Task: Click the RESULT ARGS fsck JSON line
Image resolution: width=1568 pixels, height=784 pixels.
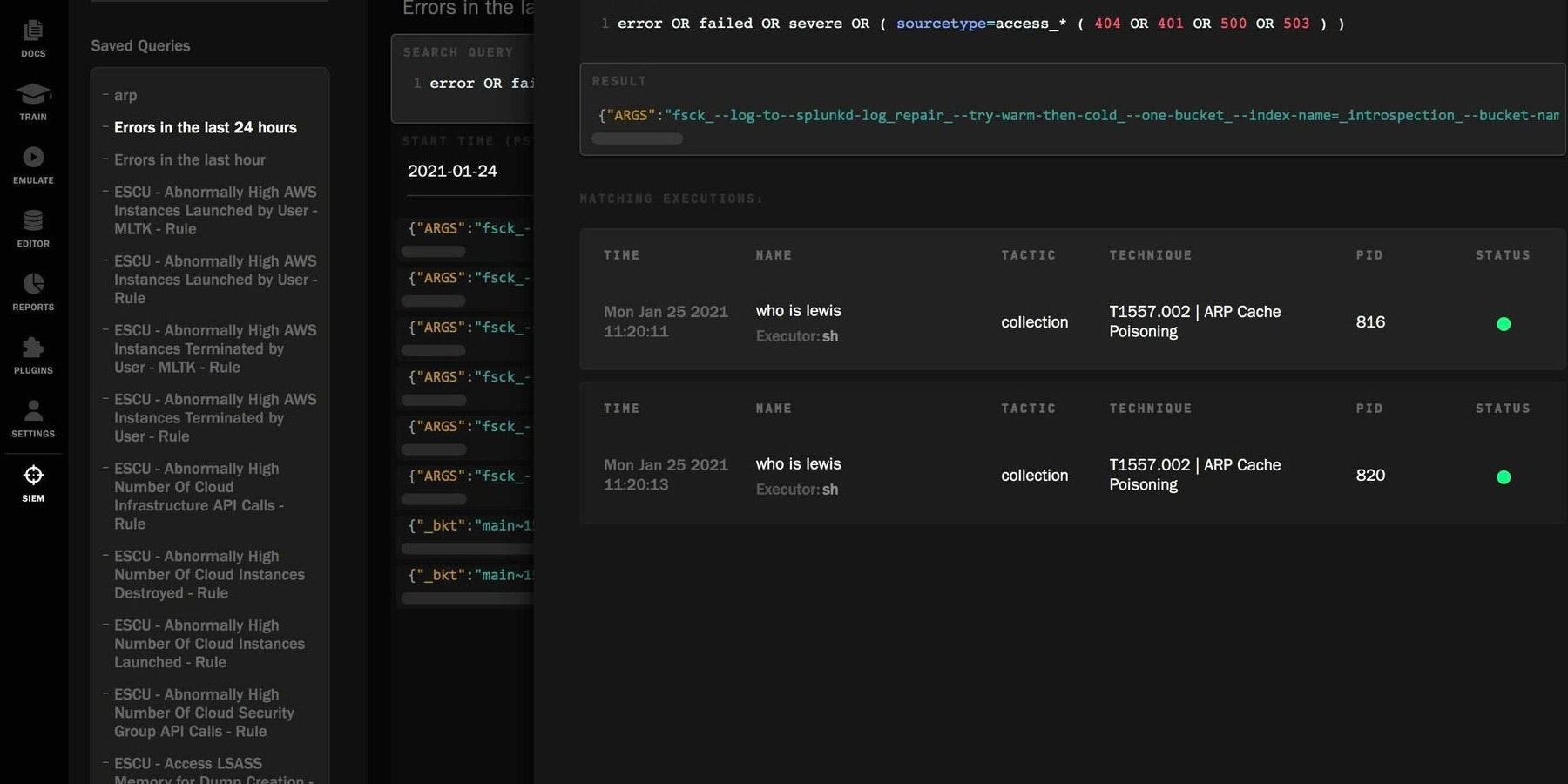Action: pos(1078,115)
